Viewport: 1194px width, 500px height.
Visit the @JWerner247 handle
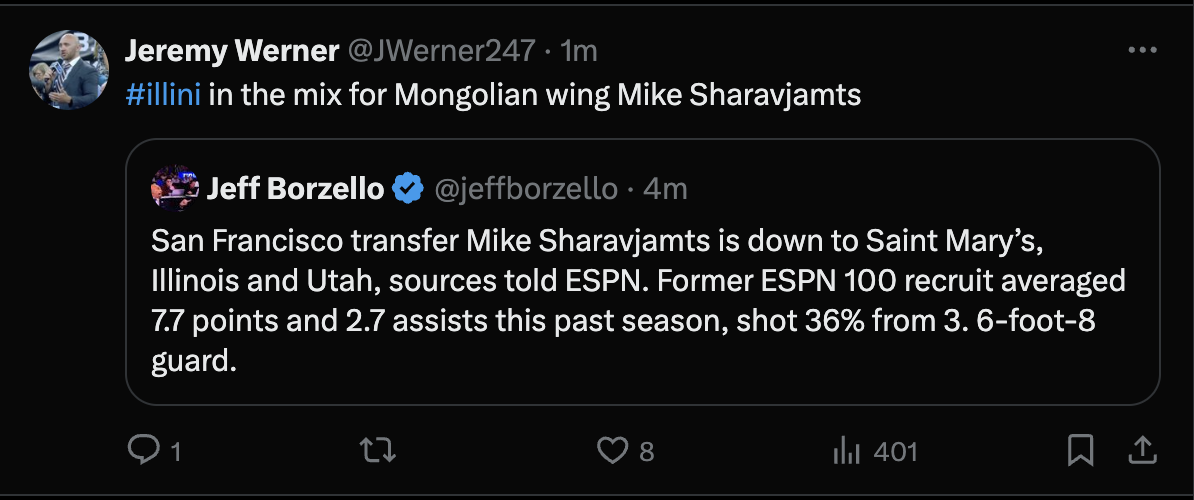443,51
